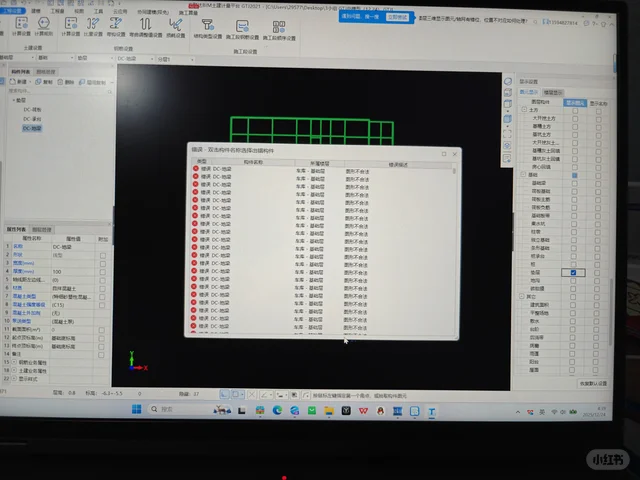Toggle 基础梁 显示图元 checkbox

574,183
